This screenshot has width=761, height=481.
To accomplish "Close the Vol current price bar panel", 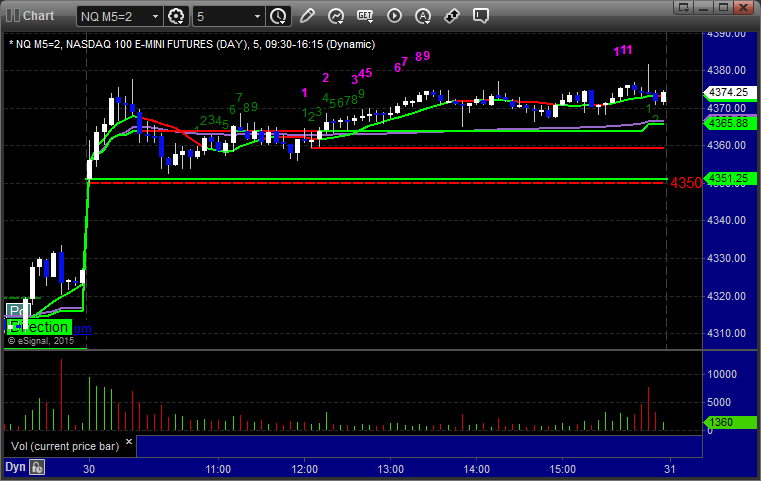I will (x=129, y=442).
